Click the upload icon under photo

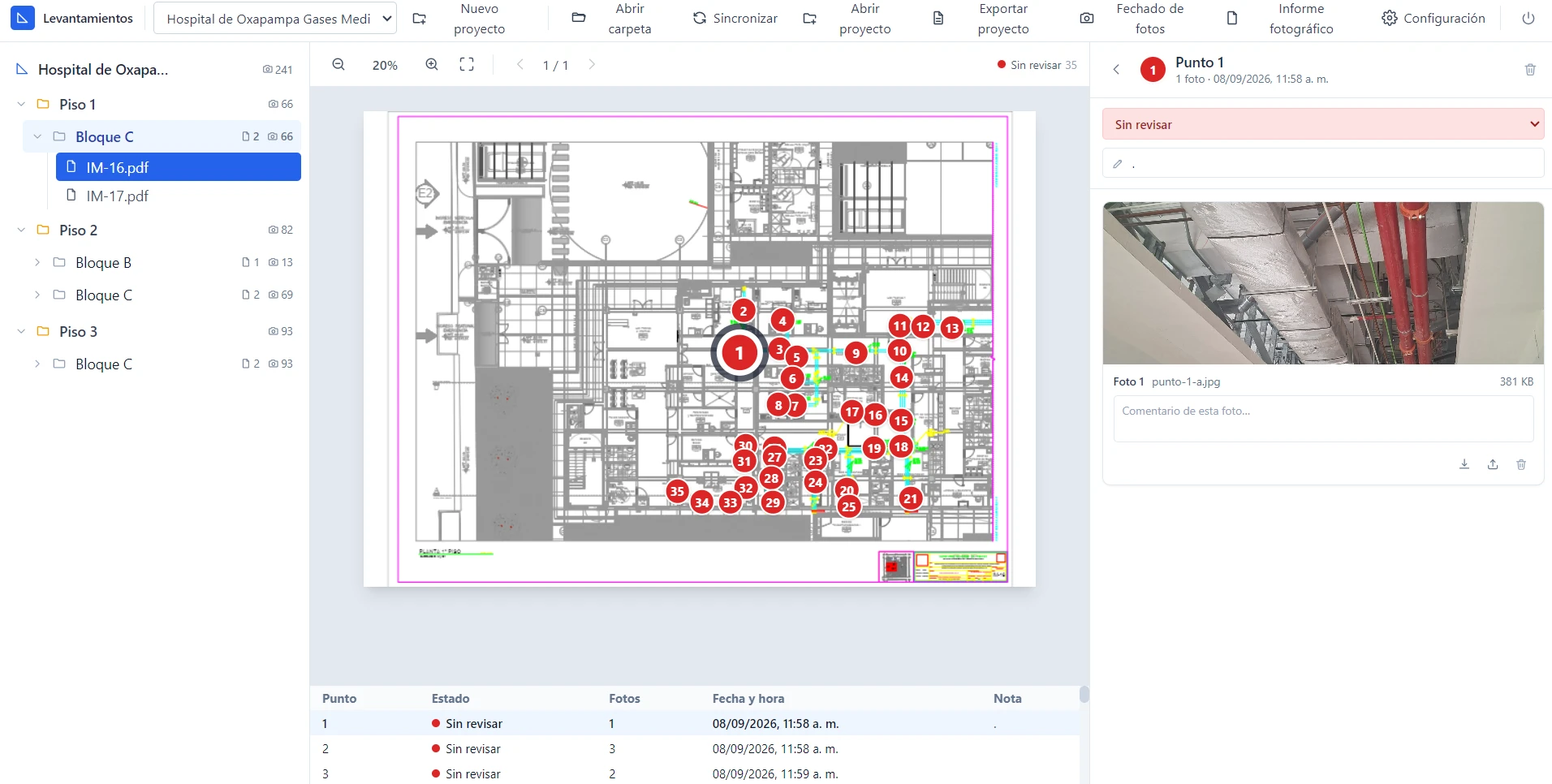[x=1493, y=464]
